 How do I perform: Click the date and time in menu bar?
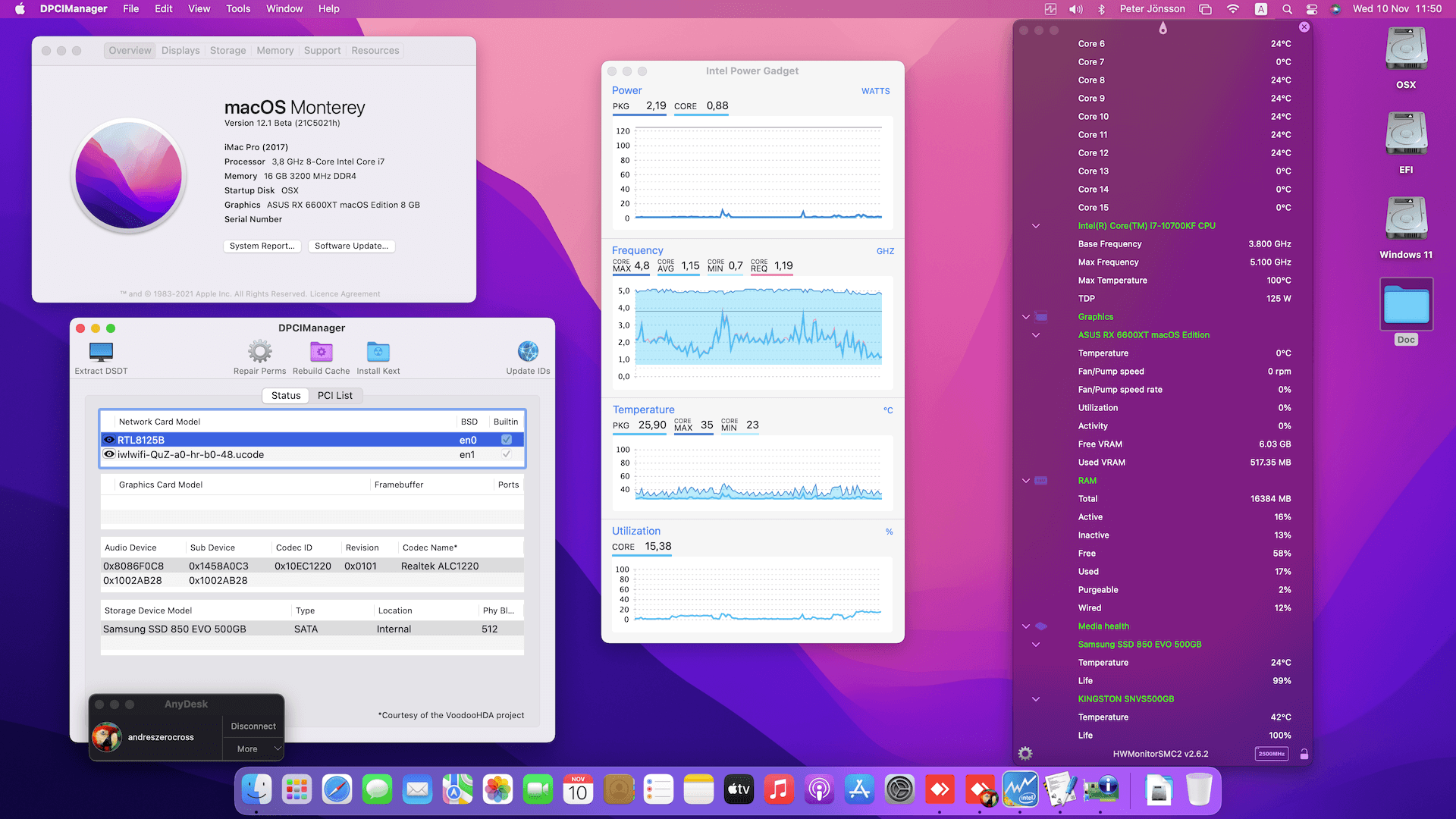[1397, 9]
